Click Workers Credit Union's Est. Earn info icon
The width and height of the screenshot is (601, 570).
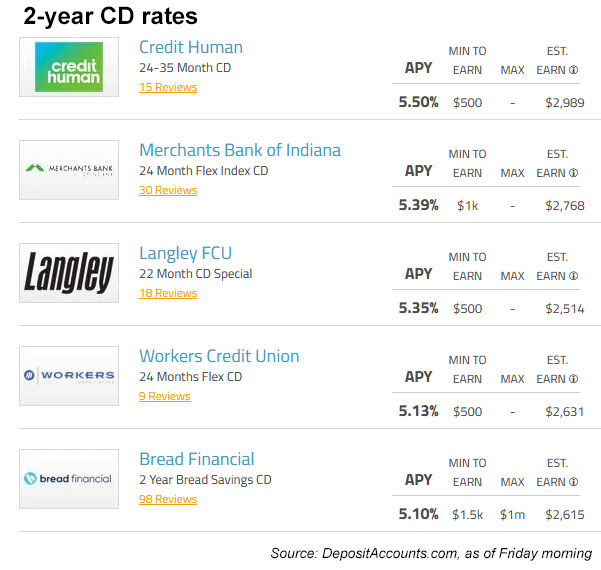pyautogui.click(x=573, y=379)
